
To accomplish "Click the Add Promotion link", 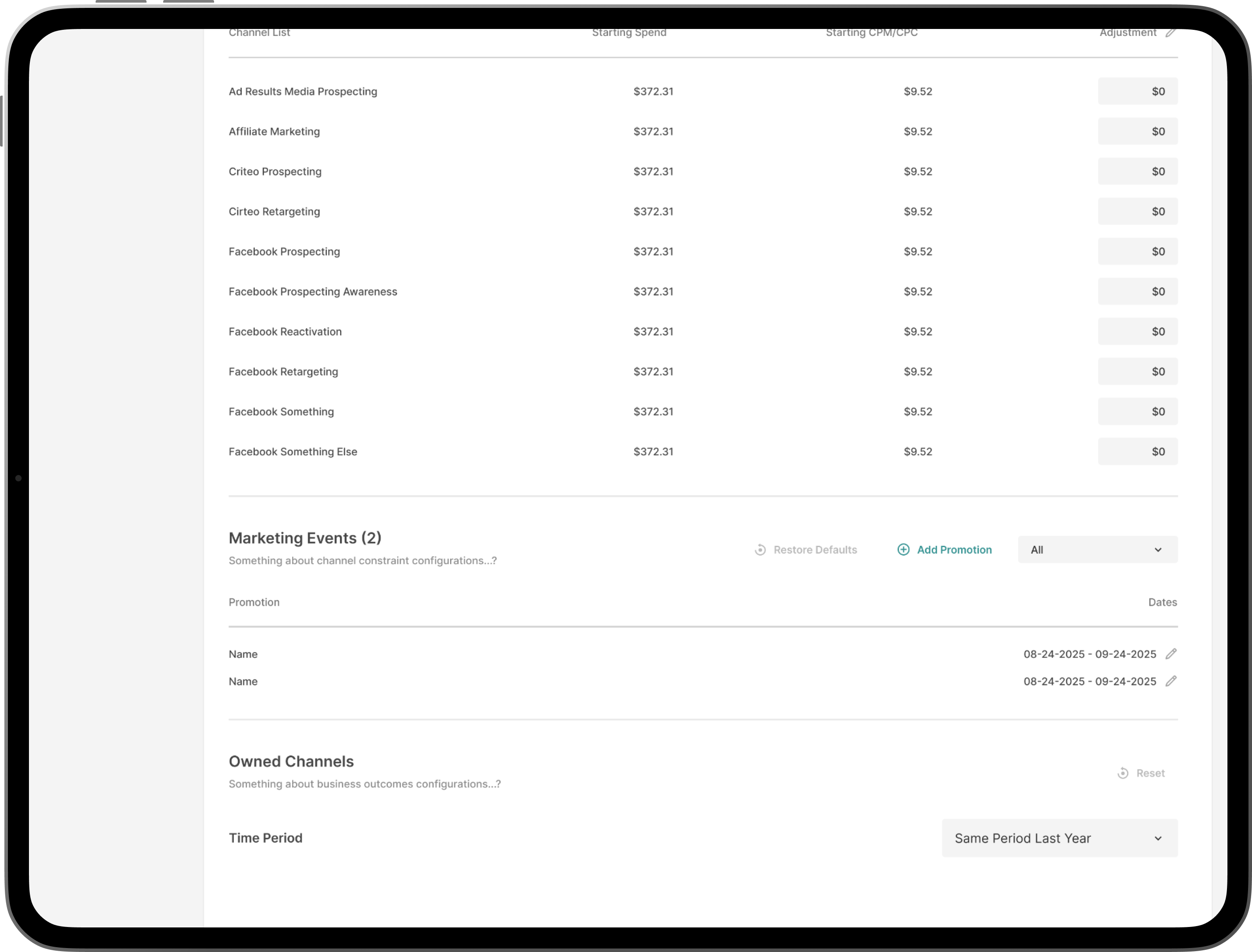I will [x=954, y=550].
